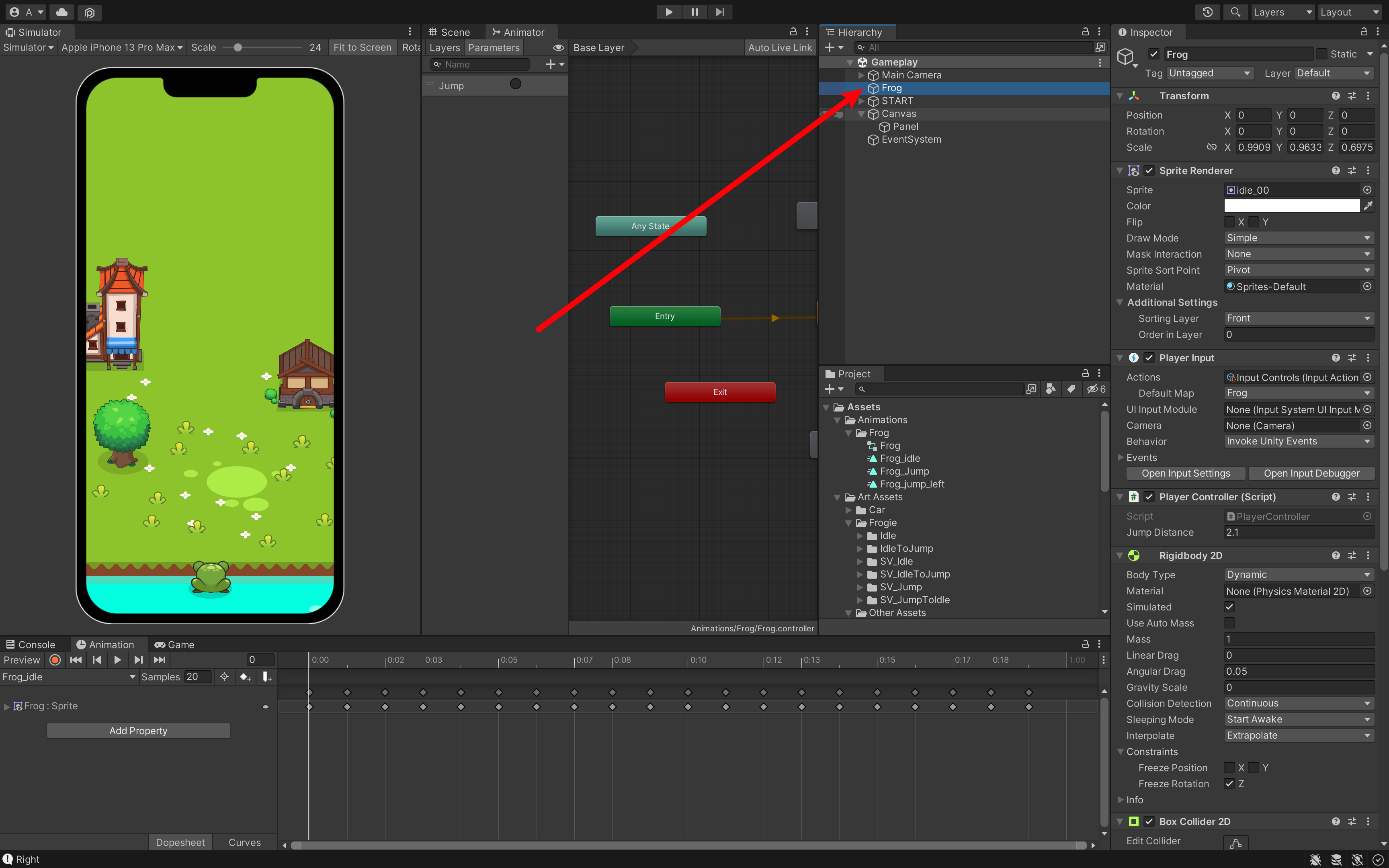Add a new animator parameter
This screenshot has height=868, width=1389.
click(555, 64)
